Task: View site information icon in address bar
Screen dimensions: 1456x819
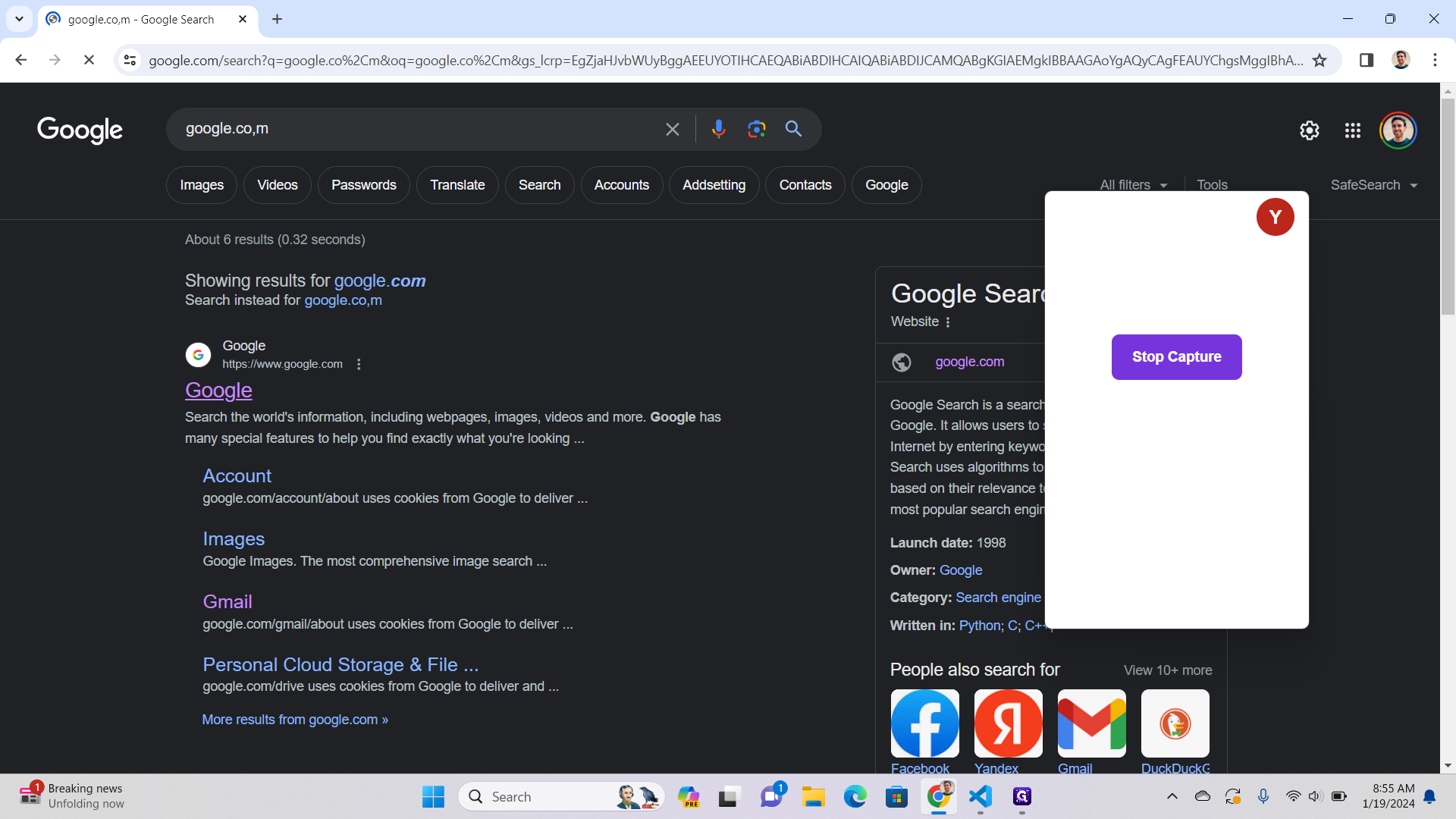Action: [130, 60]
